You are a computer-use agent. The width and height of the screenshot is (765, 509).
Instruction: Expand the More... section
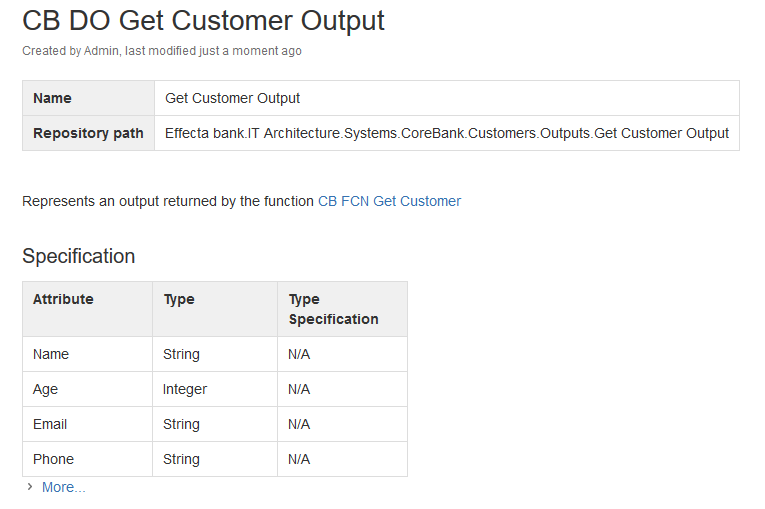(63, 487)
